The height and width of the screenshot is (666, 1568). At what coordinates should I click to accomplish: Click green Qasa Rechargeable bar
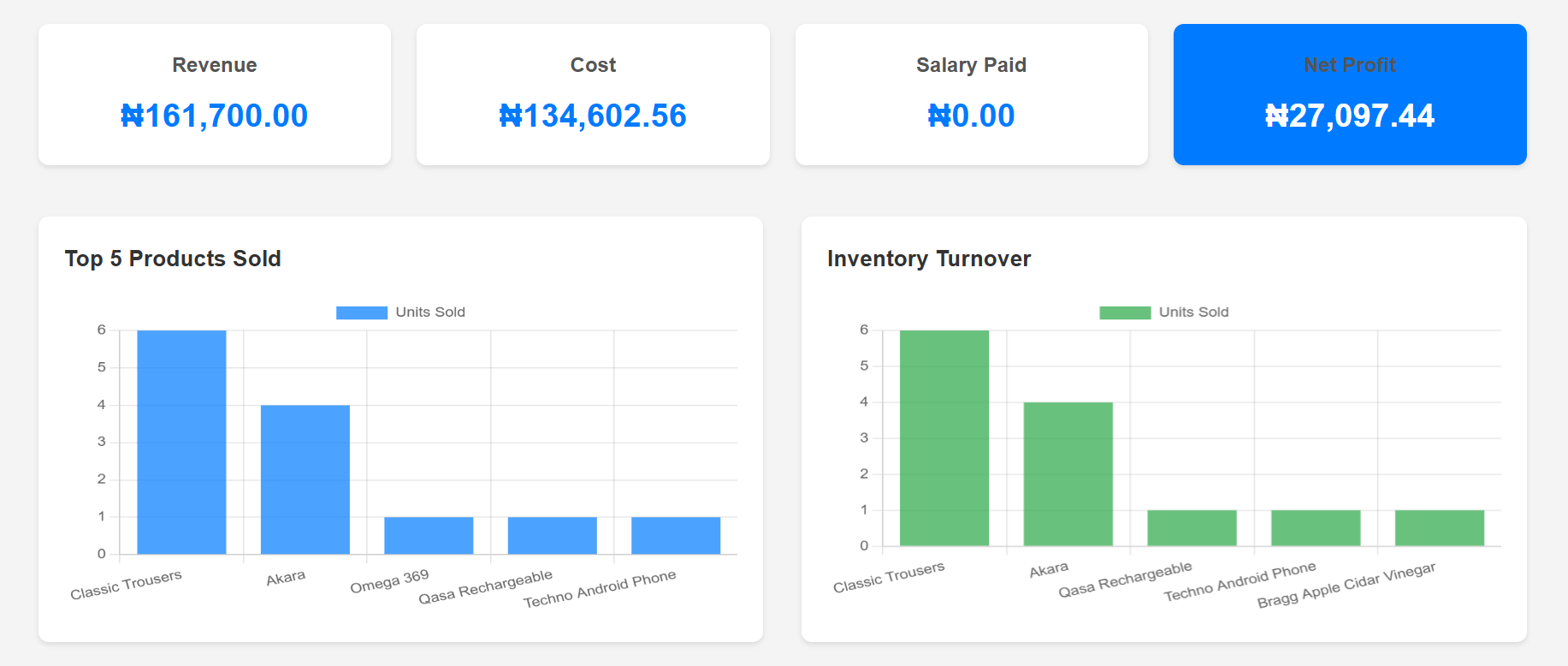[x=1192, y=527]
